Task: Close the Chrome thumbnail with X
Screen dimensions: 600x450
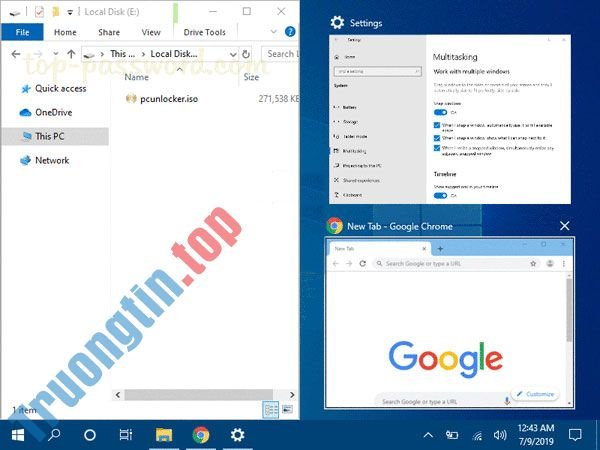Action: coord(564,226)
